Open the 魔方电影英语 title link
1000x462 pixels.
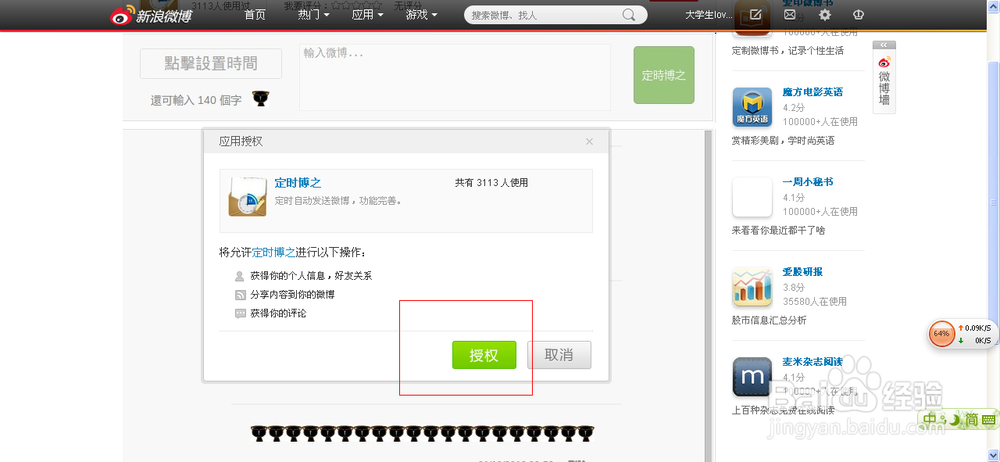(812, 93)
